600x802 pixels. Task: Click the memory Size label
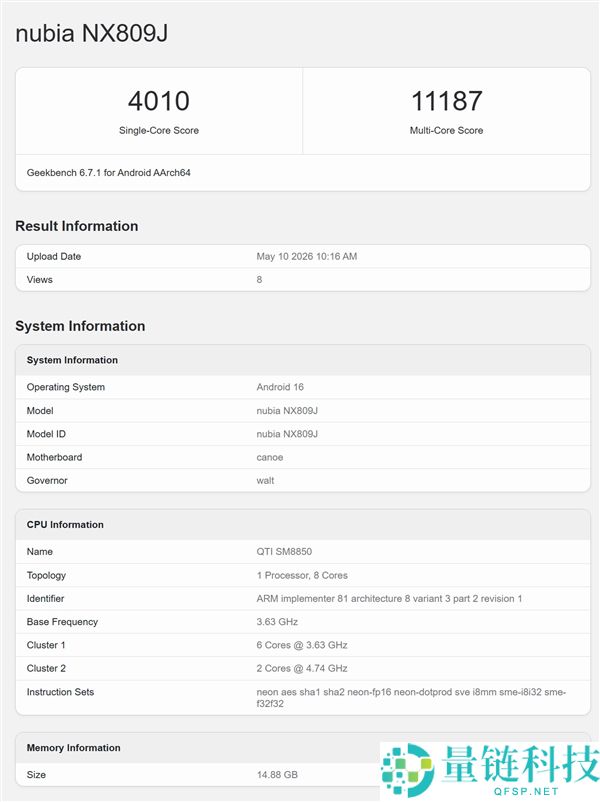(x=36, y=775)
